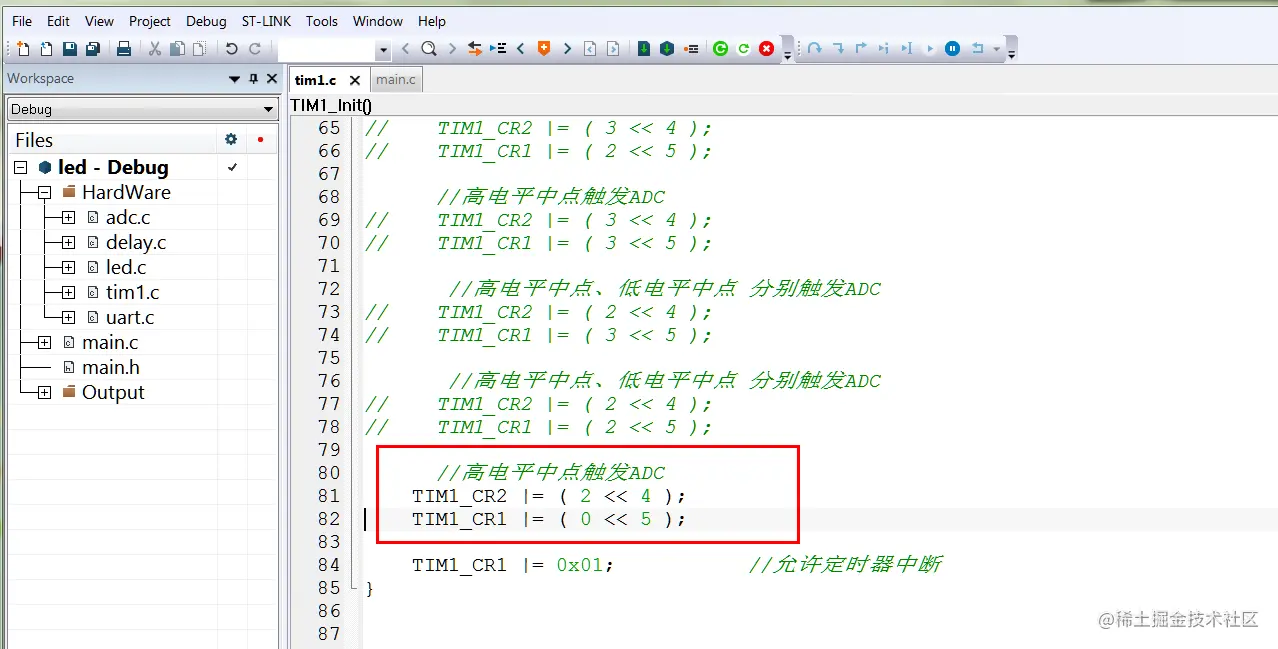Click the Step Over debug icon
The image size is (1278, 649).
814,48
